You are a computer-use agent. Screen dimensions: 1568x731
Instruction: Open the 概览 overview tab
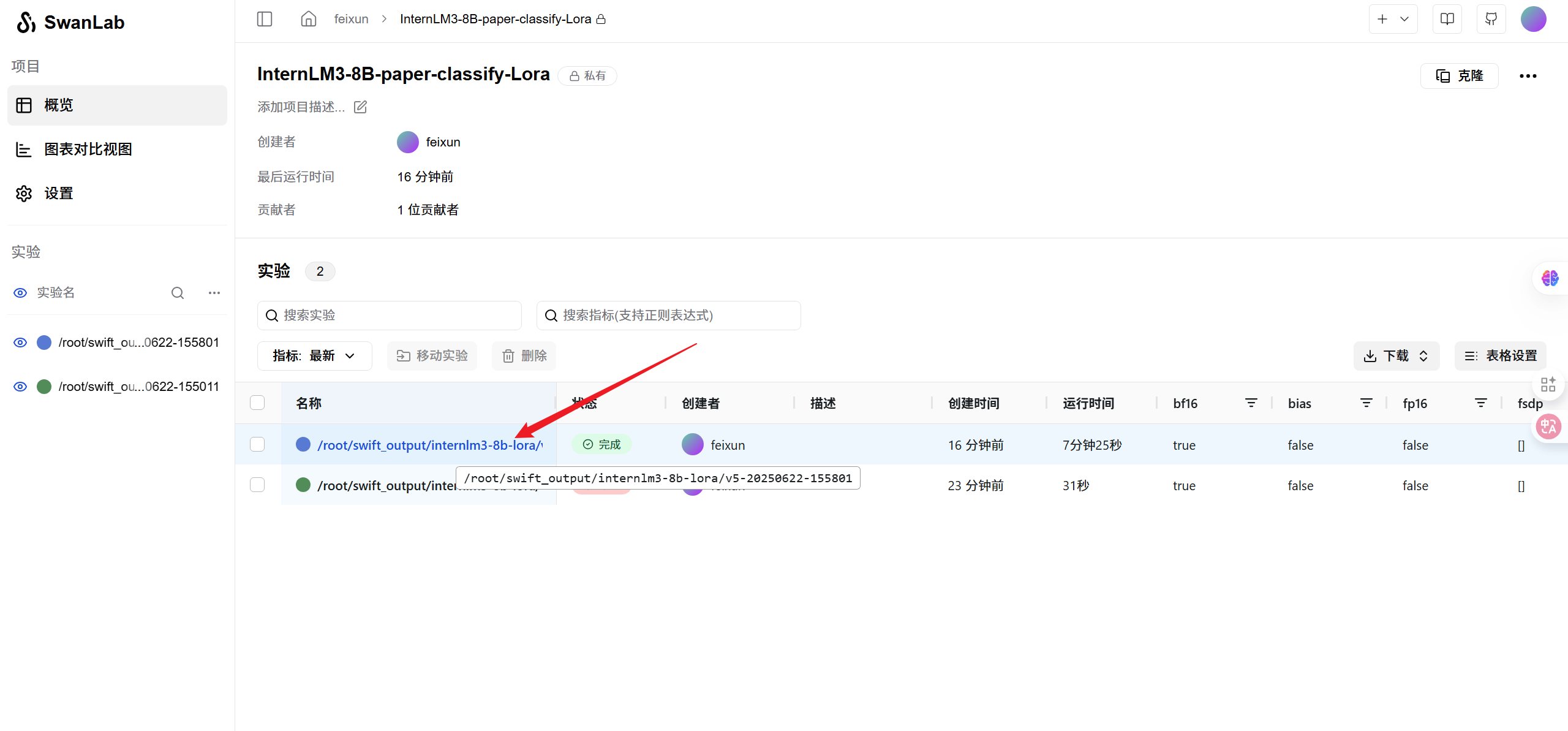point(117,105)
